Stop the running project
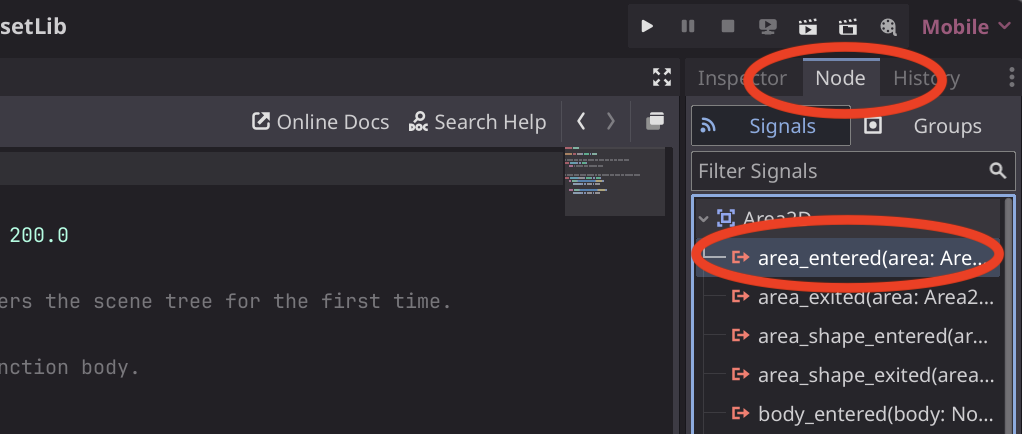Image resolution: width=1022 pixels, height=434 pixels. (728, 27)
